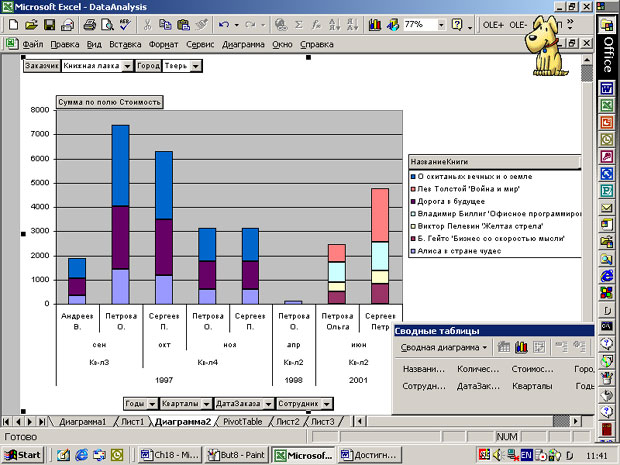The width and height of the screenshot is (620, 465).
Task: Click the 'Дорога в будущее' legend color swatch
Action: coord(413,200)
